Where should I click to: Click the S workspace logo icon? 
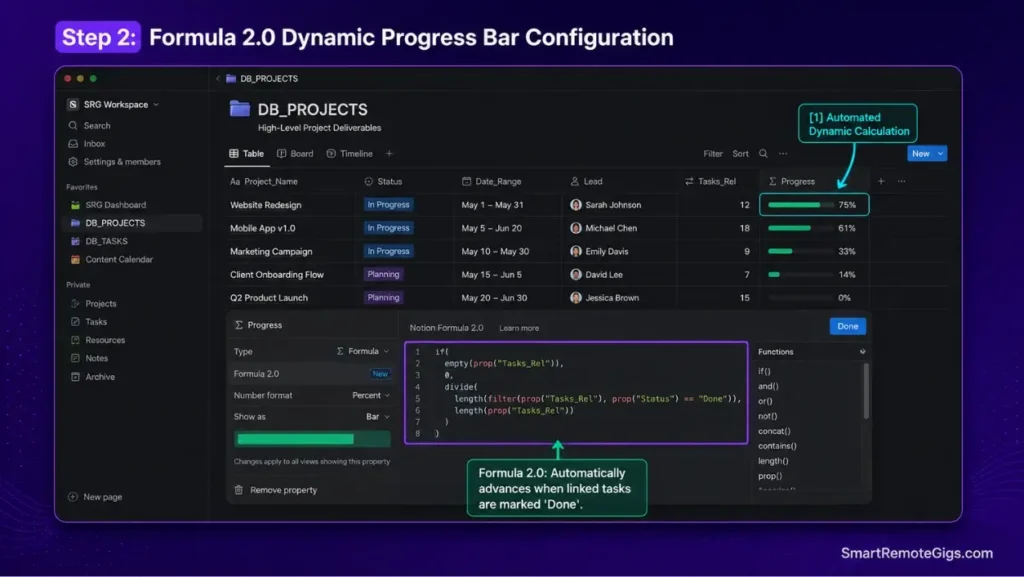click(72, 104)
